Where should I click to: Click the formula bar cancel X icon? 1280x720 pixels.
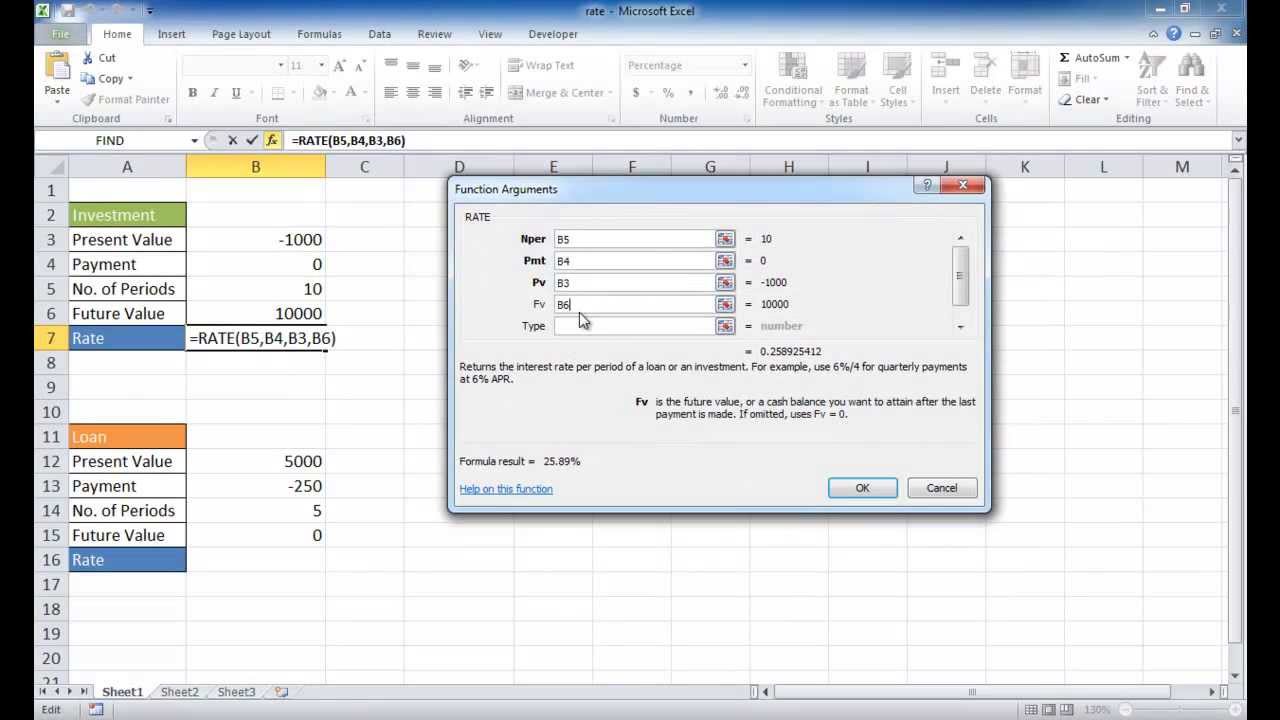(232, 141)
